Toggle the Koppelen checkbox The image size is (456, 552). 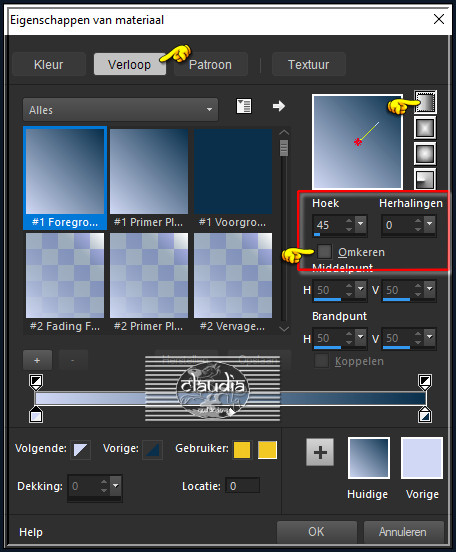click(x=321, y=361)
